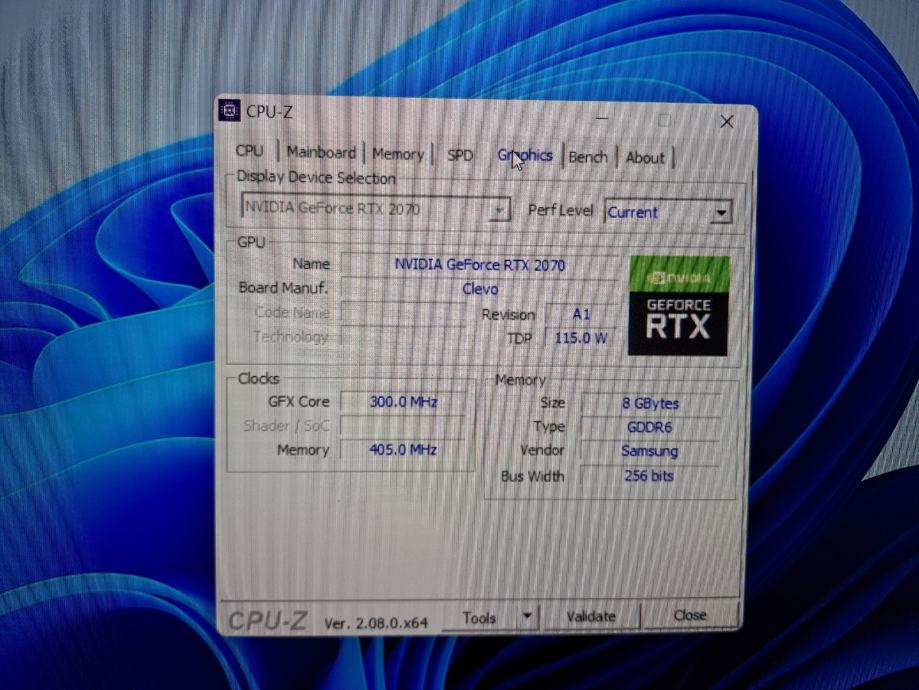
Task: Click the CPU-Z title text
Action: [269, 111]
